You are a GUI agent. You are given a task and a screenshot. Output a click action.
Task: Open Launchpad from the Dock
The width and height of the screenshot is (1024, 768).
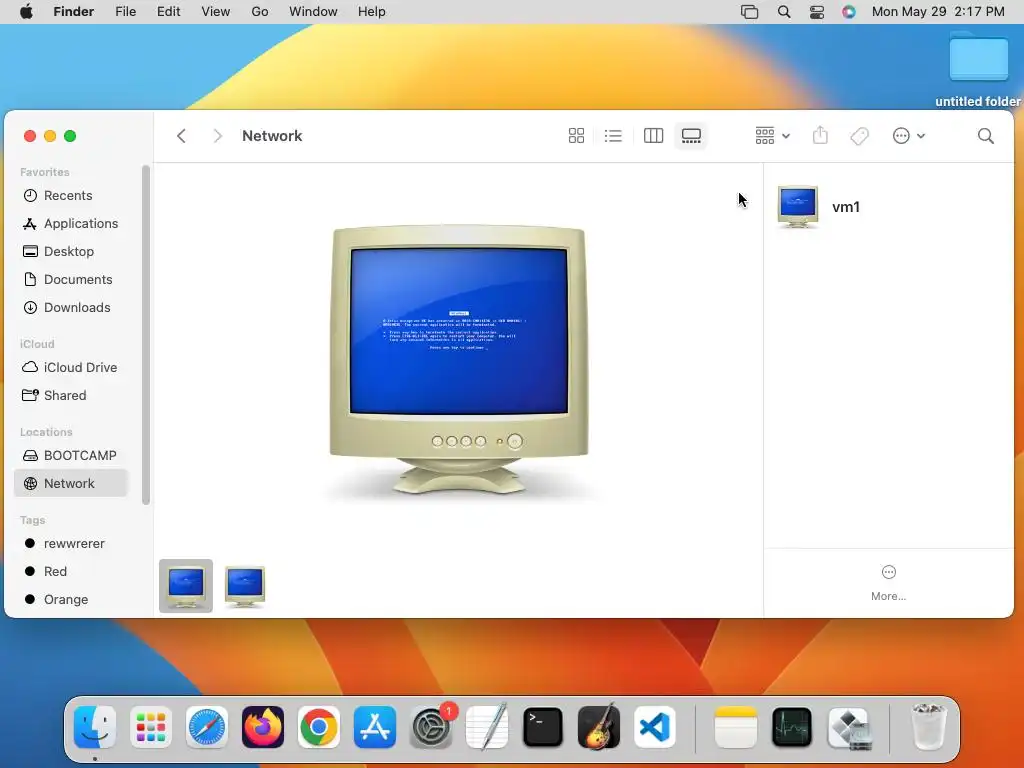[x=151, y=727]
